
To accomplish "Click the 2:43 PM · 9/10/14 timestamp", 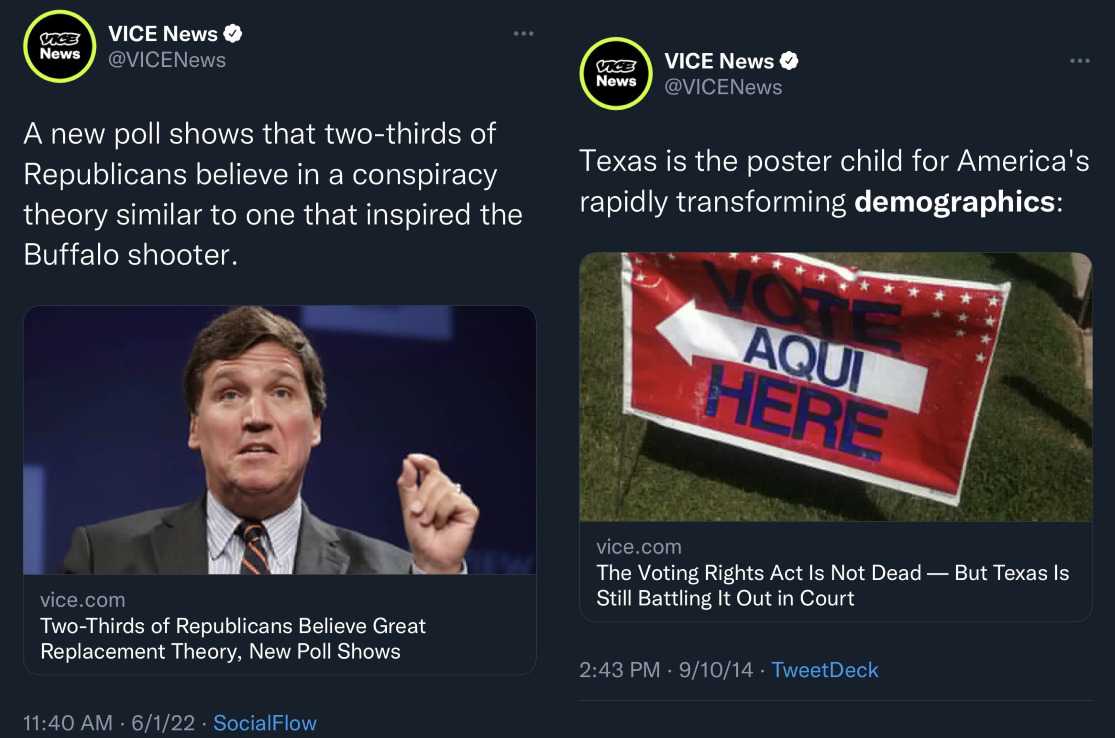I will [x=667, y=670].
